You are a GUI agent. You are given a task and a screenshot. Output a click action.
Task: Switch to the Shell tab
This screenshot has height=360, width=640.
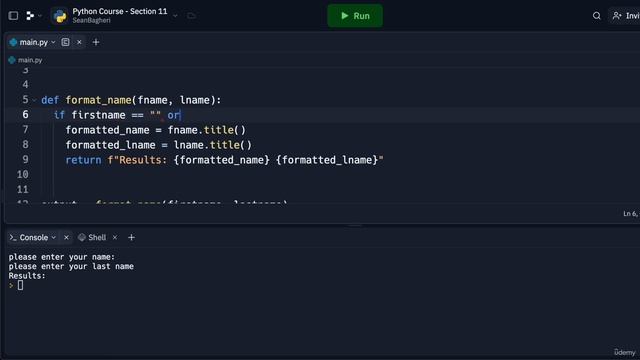click(x=93, y=238)
